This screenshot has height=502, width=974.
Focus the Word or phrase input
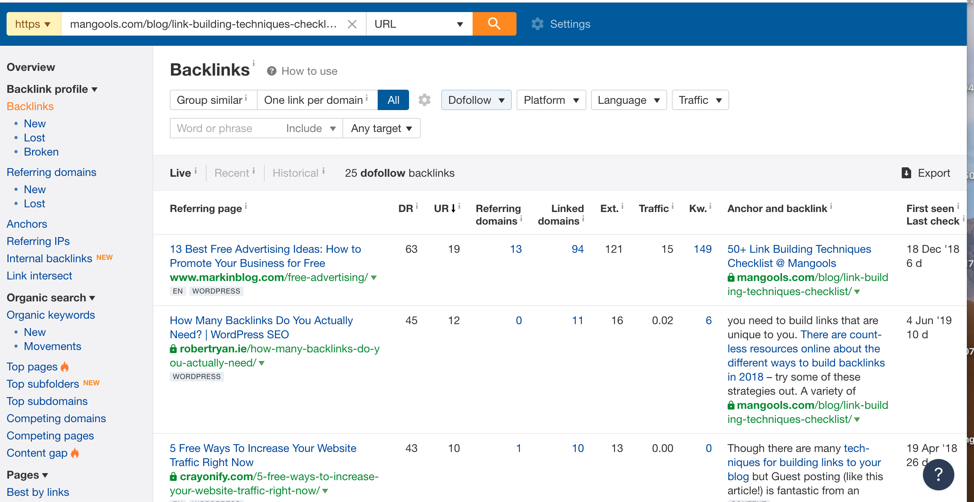(225, 129)
